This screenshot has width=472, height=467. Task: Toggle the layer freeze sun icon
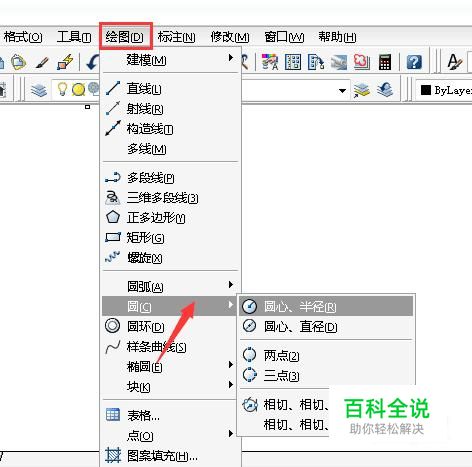point(78,90)
